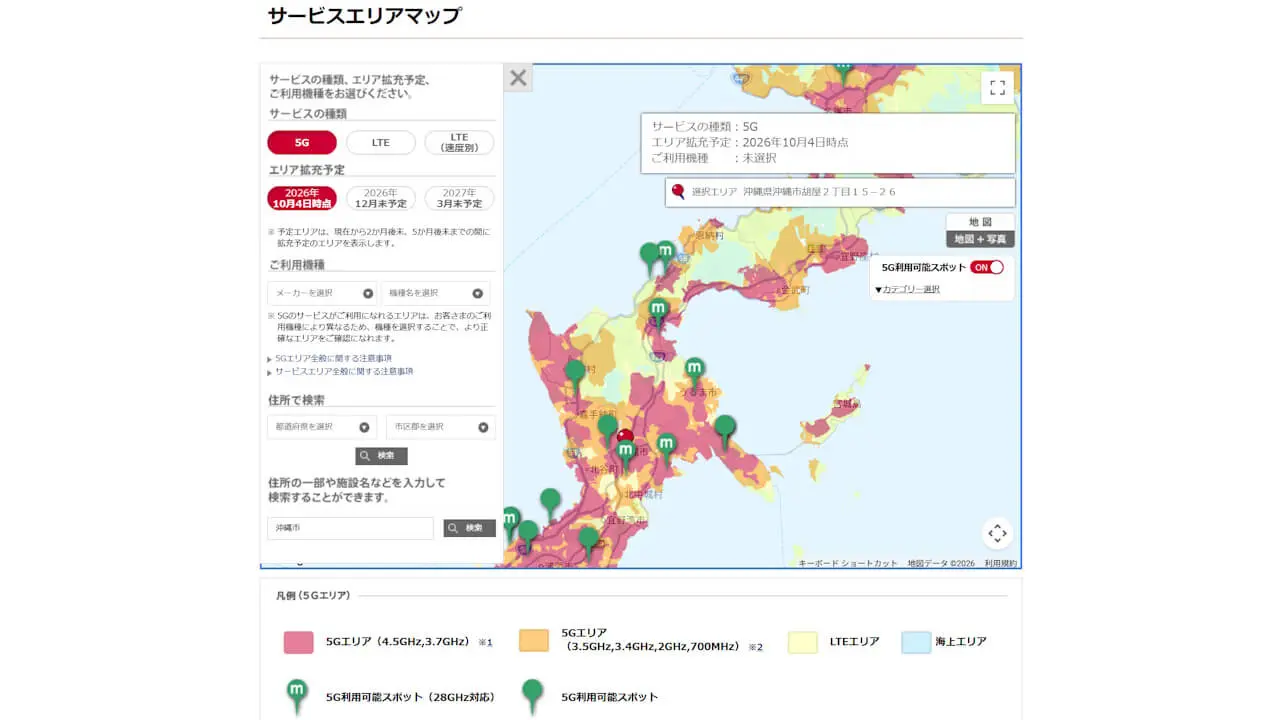Open the 市区郡を選択 dropdown
The width and height of the screenshot is (1280, 720).
pos(441,427)
